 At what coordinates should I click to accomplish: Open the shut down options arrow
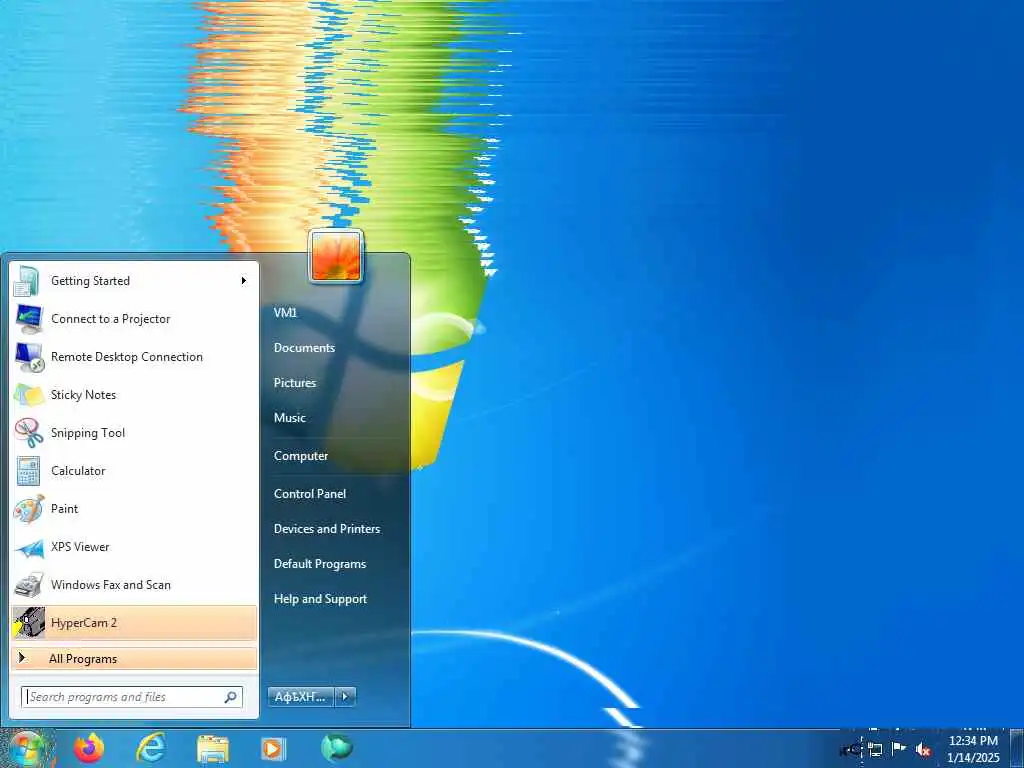pyautogui.click(x=345, y=697)
